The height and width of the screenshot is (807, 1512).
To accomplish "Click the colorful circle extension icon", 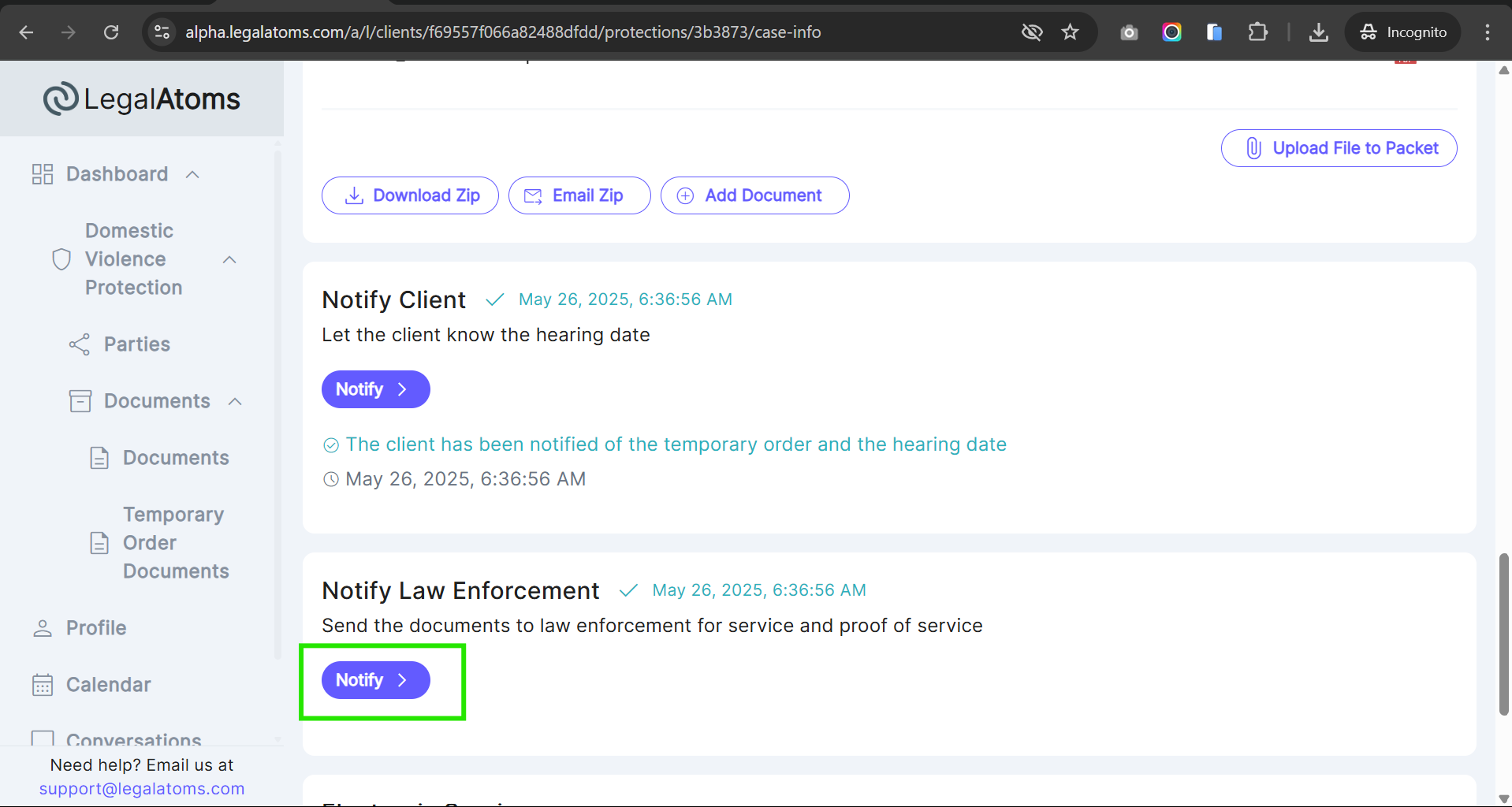I will [x=1171, y=32].
